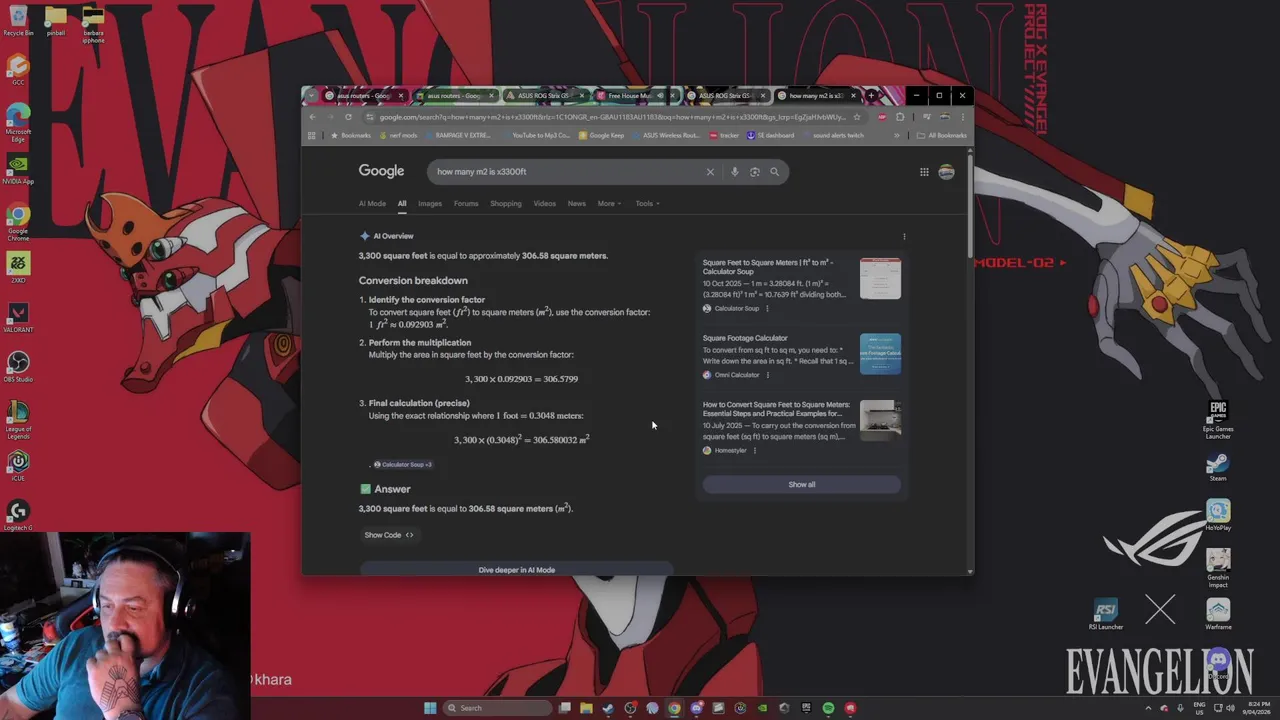This screenshot has height=720, width=1280.
Task: Open Chrome's three-dot menu
Action: tap(963, 117)
